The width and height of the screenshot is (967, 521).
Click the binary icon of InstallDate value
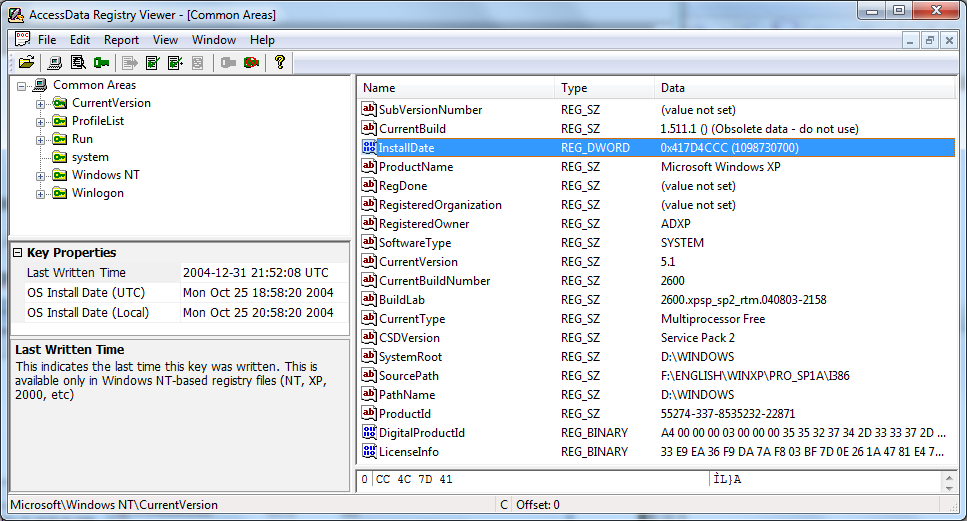[369, 147]
